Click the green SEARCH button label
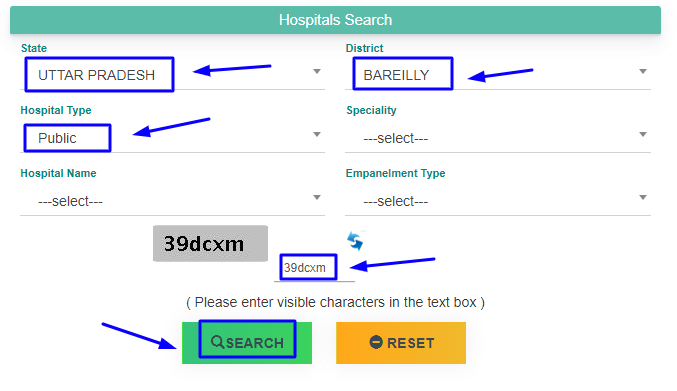This screenshot has height=391, width=677. [x=255, y=343]
